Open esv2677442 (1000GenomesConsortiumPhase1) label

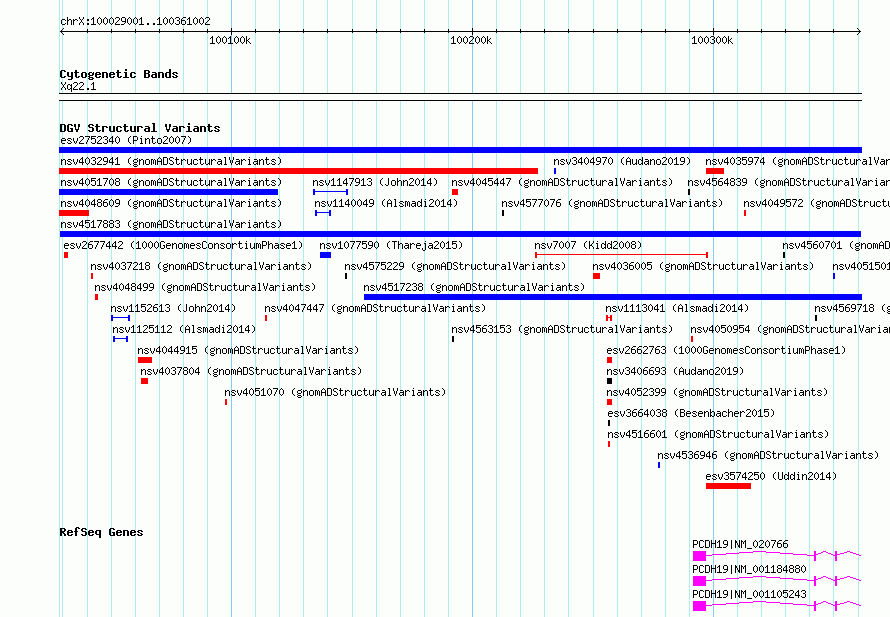point(183,245)
